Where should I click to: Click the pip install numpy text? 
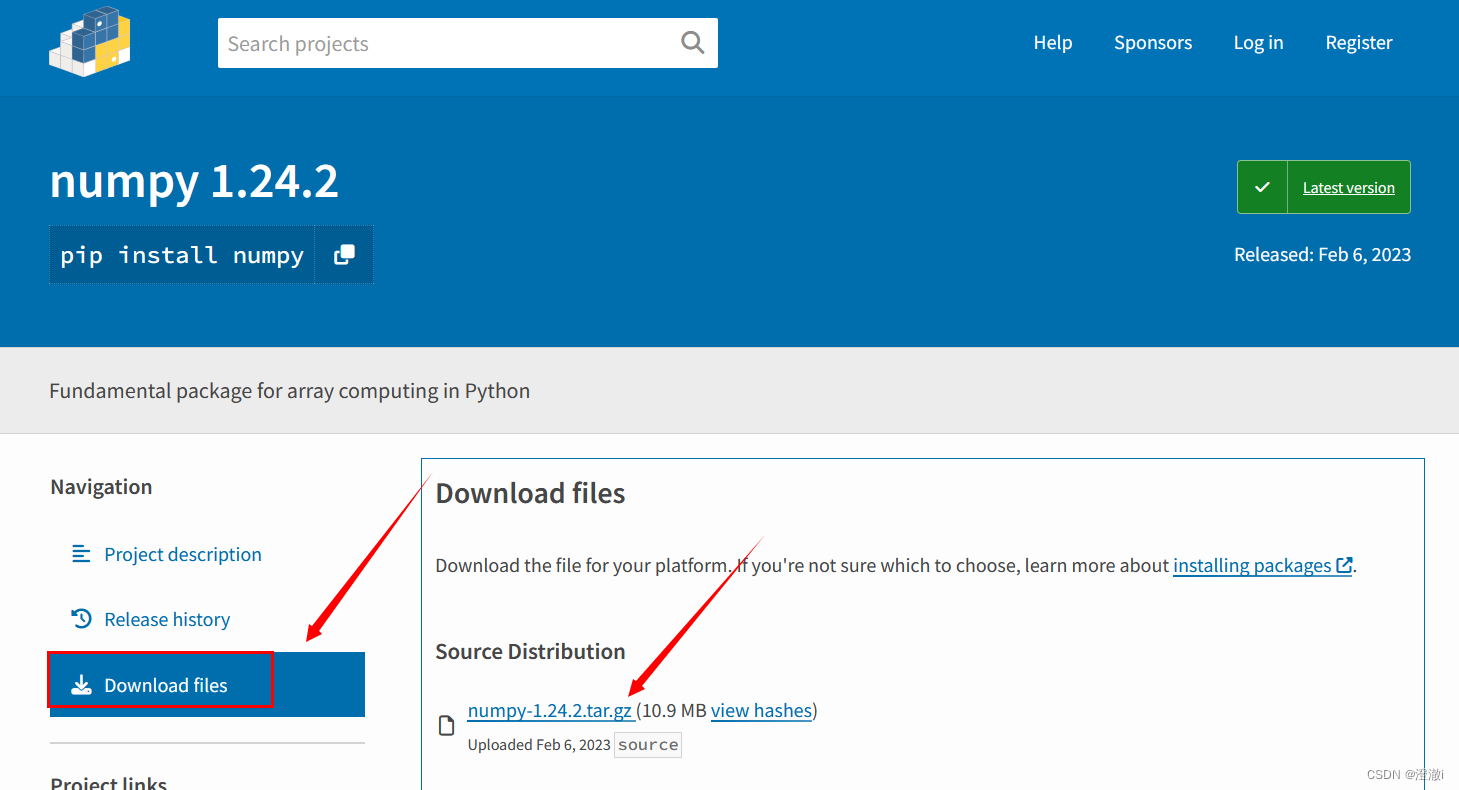182,255
